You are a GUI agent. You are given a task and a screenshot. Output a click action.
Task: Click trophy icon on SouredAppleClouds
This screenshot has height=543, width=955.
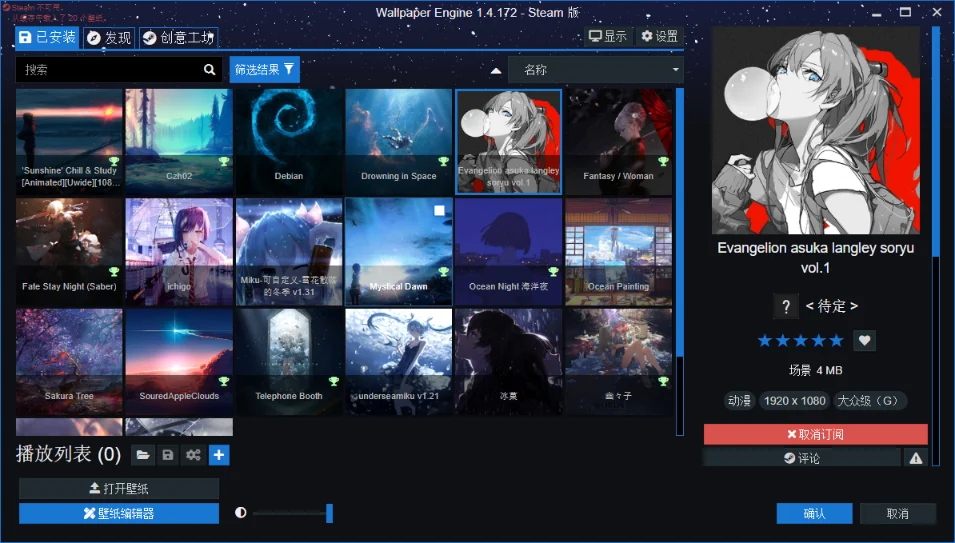pos(224,381)
